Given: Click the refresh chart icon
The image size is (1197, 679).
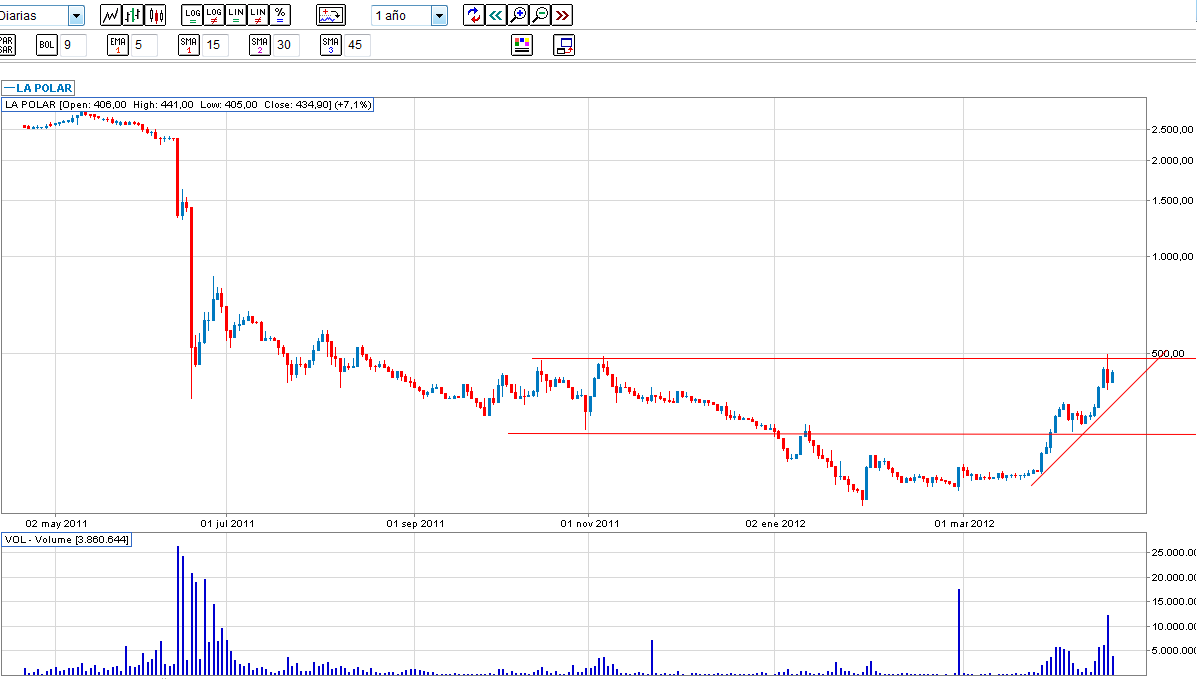Looking at the screenshot, I should tap(473, 15).
